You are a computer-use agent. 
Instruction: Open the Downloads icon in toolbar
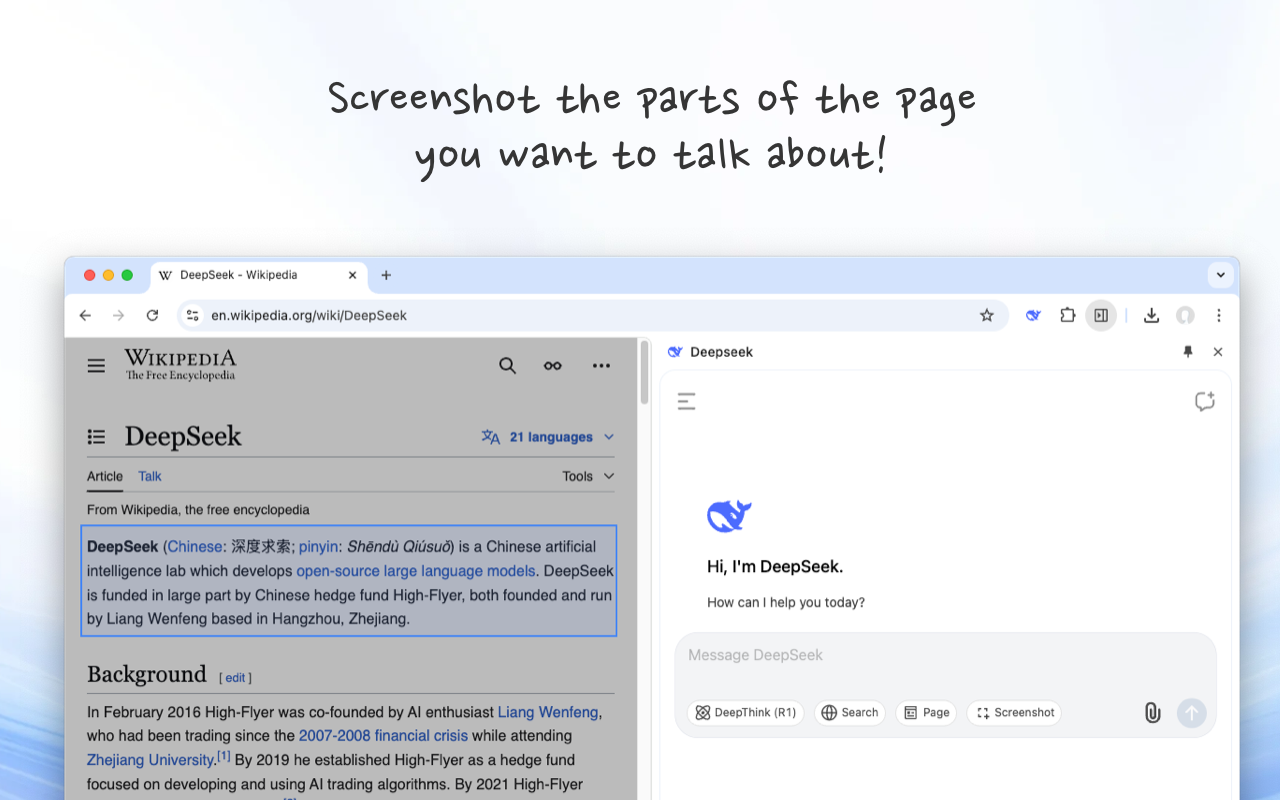(x=1151, y=315)
